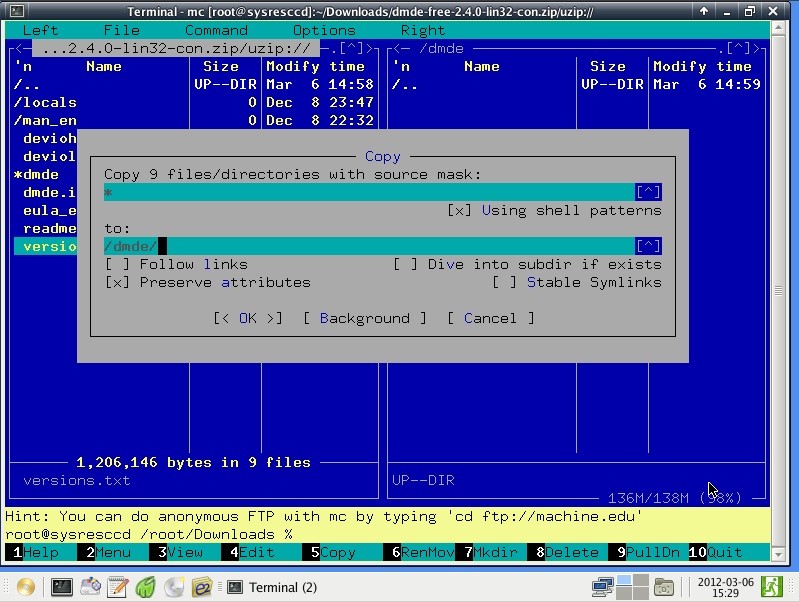Click the terminal vertical scrollbar thumb
This screenshot has height=602, width=799.
pyautogui.click(x=778, y=291)
